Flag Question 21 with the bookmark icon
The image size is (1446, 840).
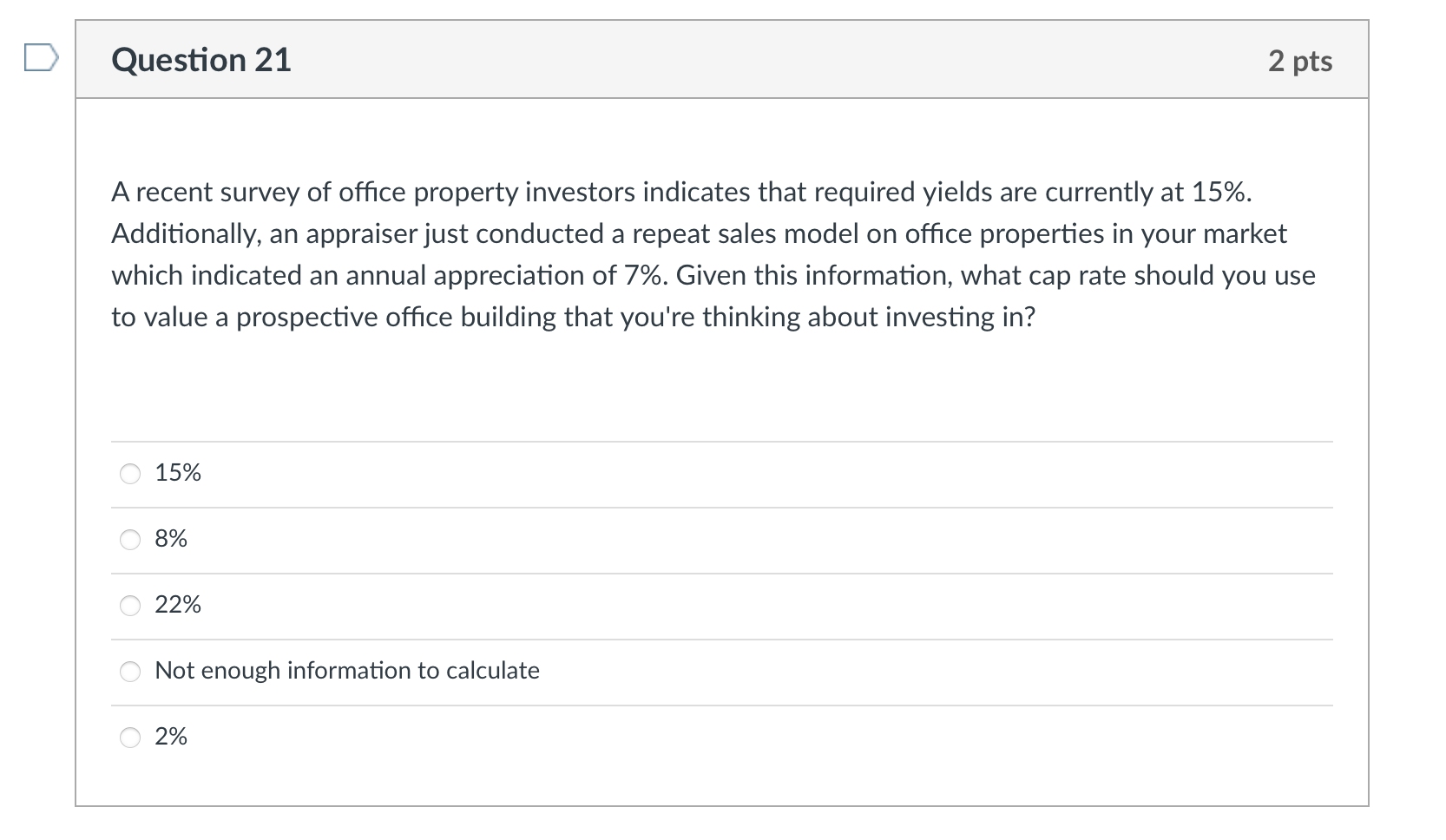pos(42,60)
